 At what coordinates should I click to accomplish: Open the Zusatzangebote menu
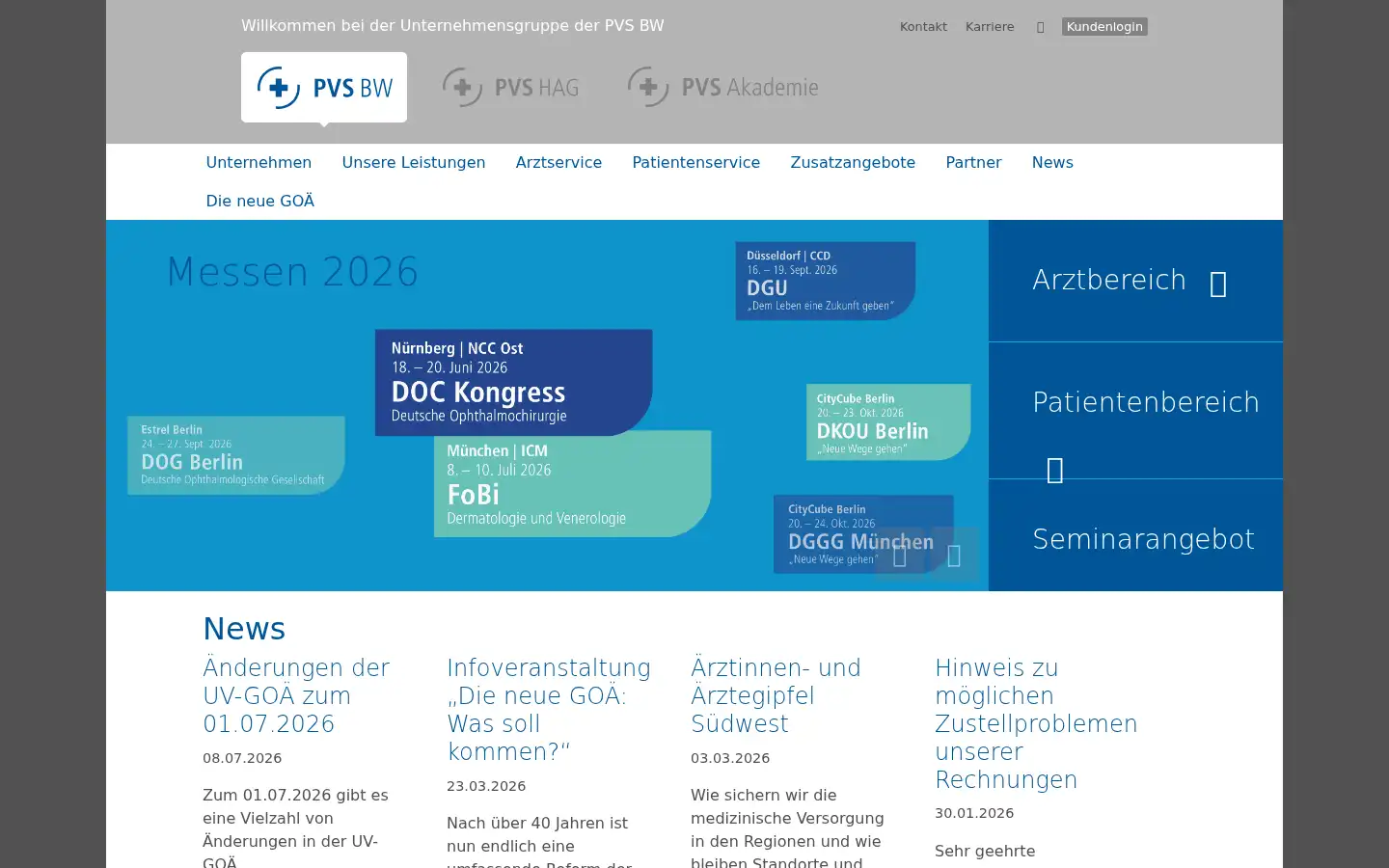[853, 162]
